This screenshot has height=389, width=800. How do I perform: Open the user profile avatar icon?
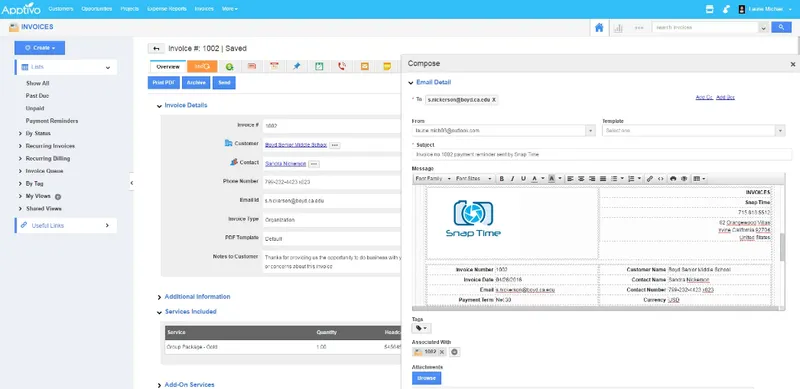(742, 9)
